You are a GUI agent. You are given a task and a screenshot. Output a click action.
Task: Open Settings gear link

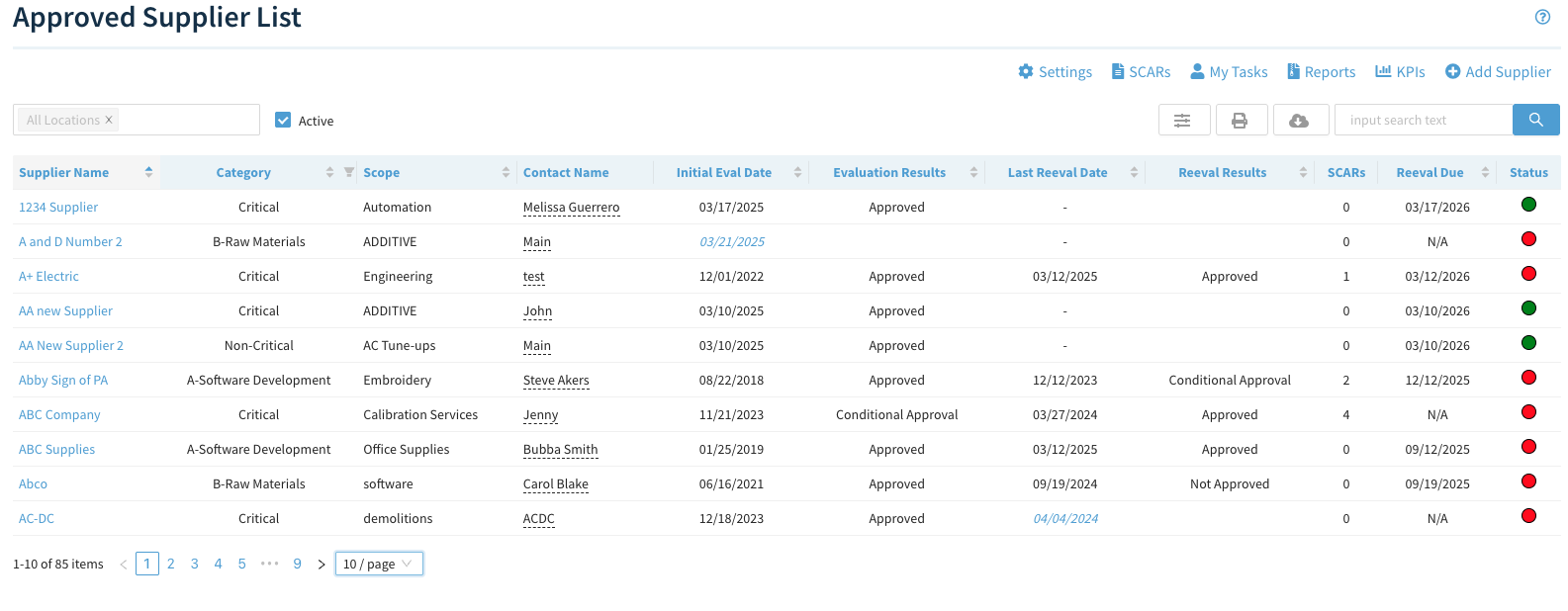(1055, 72)
